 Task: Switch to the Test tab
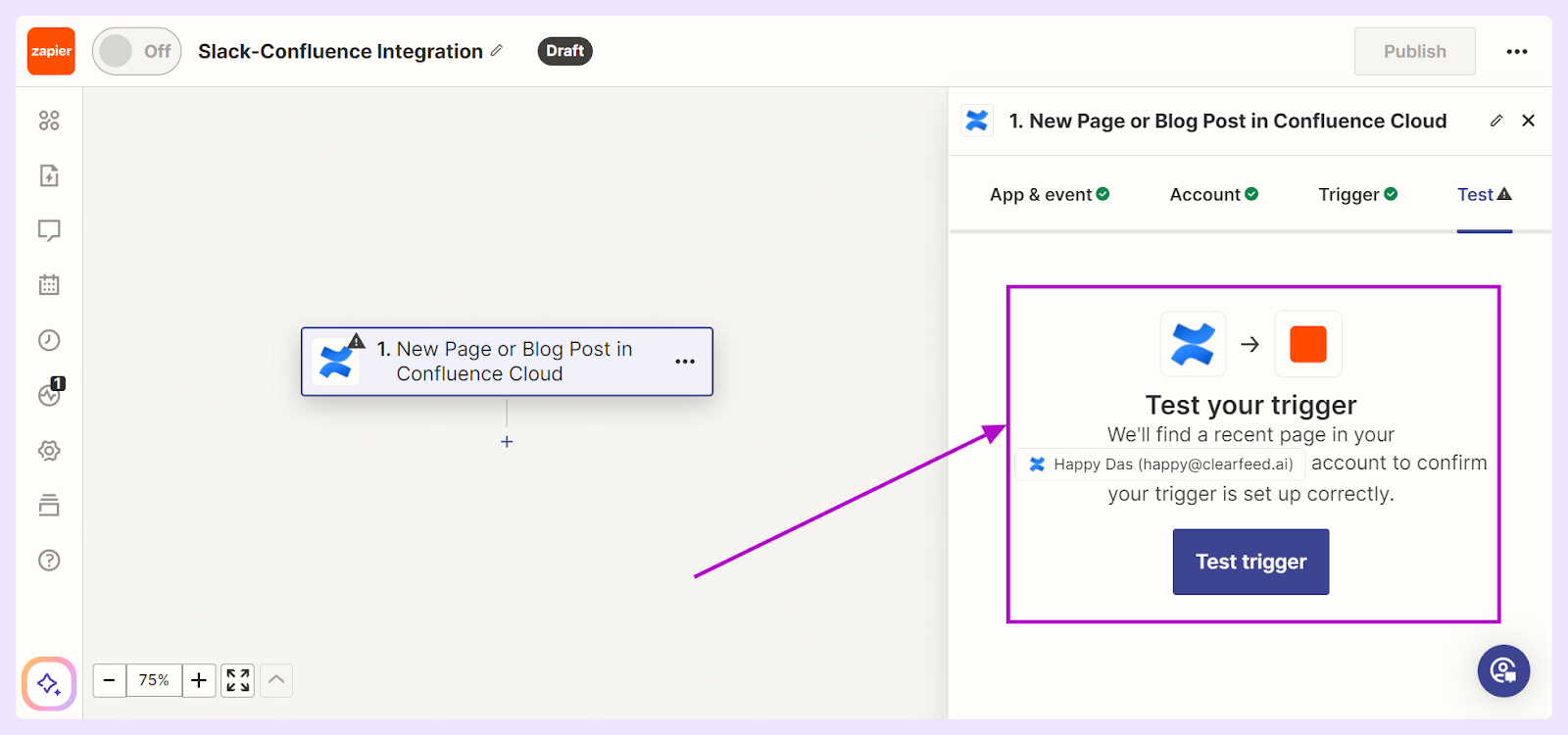click(x=1485, y=194)
